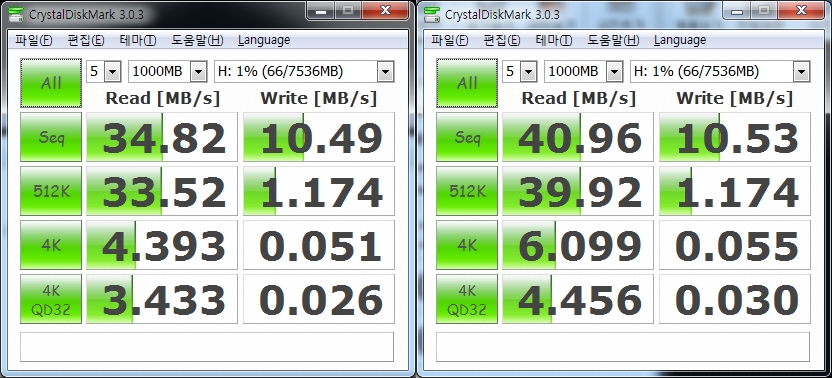Screen dimensions: 832x378
Task: Click the comment field at bottom of right window
Action: coord(623,347)
